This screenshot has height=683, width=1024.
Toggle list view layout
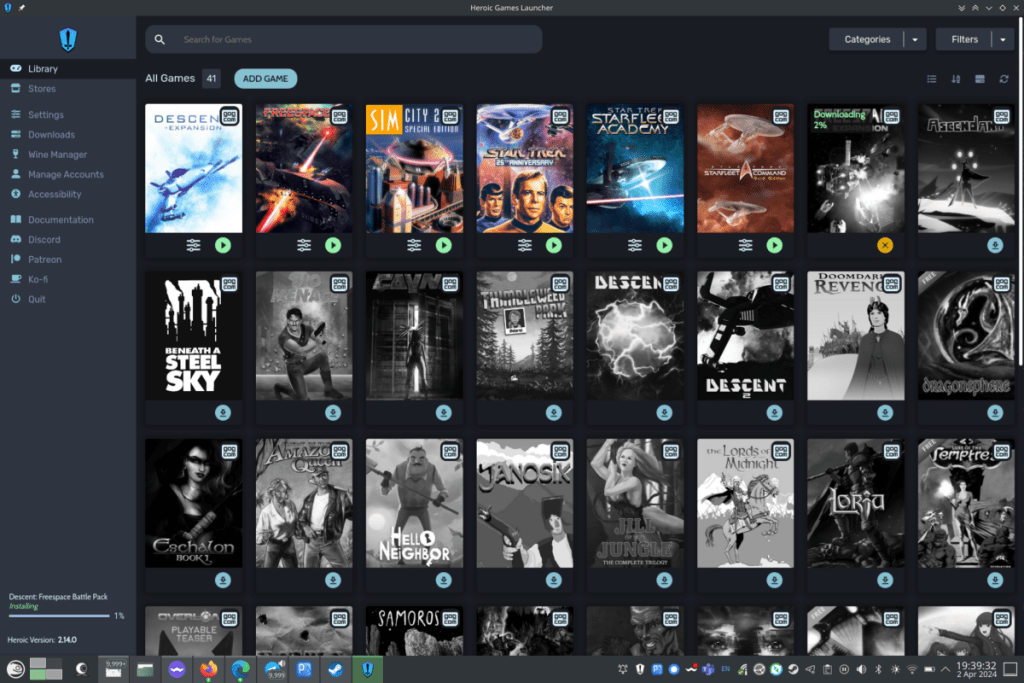(x=932, y=79)
